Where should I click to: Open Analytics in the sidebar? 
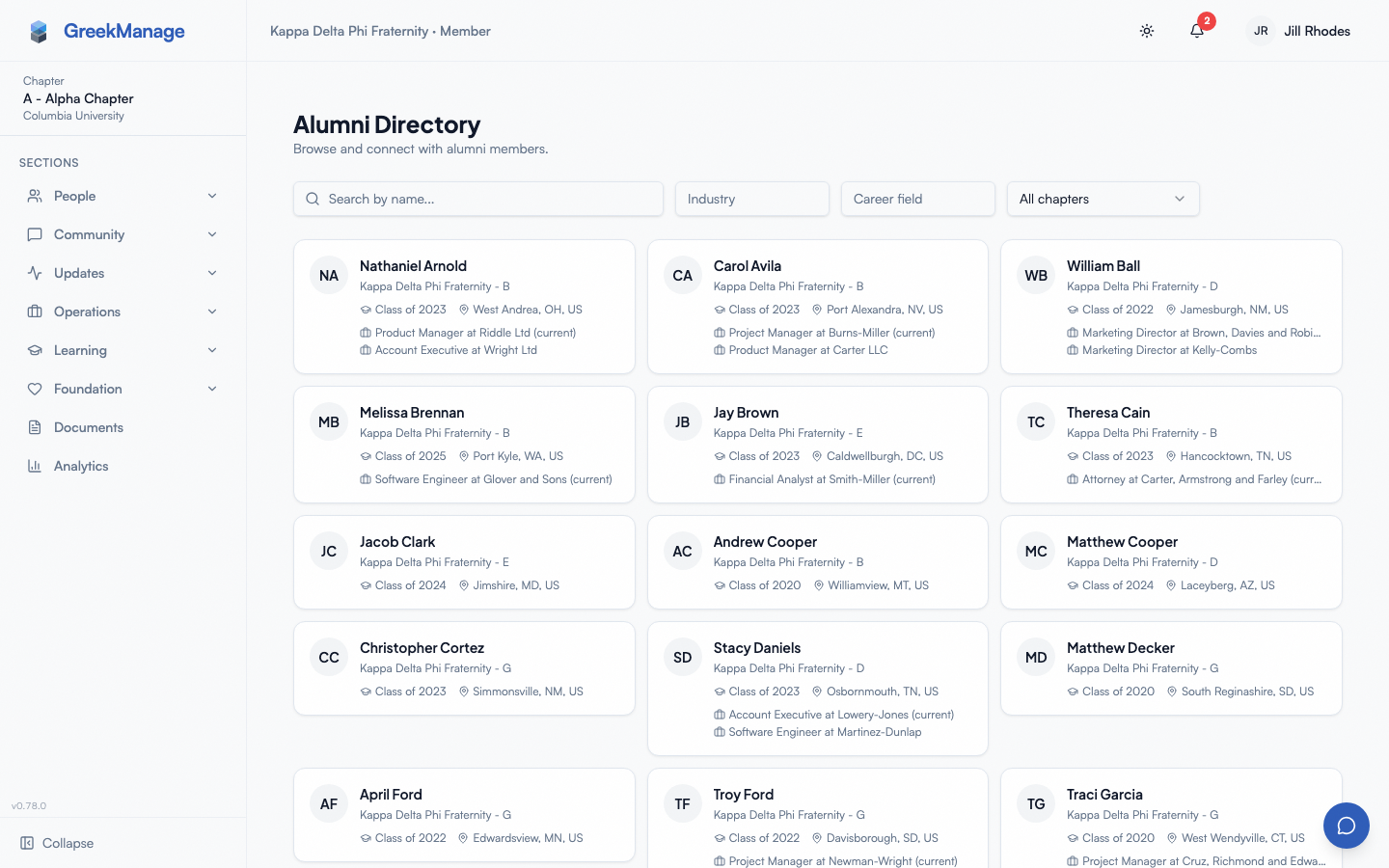(x=123, y=466)
